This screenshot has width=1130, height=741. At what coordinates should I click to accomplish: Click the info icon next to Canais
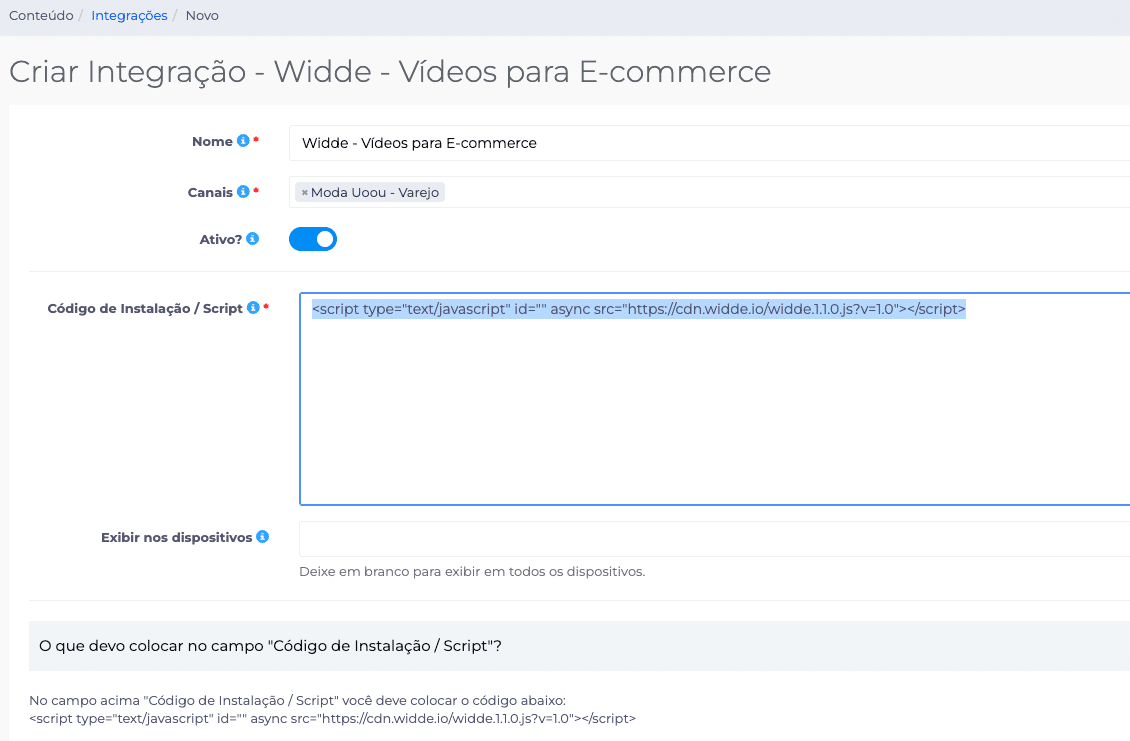click(244, 191)
